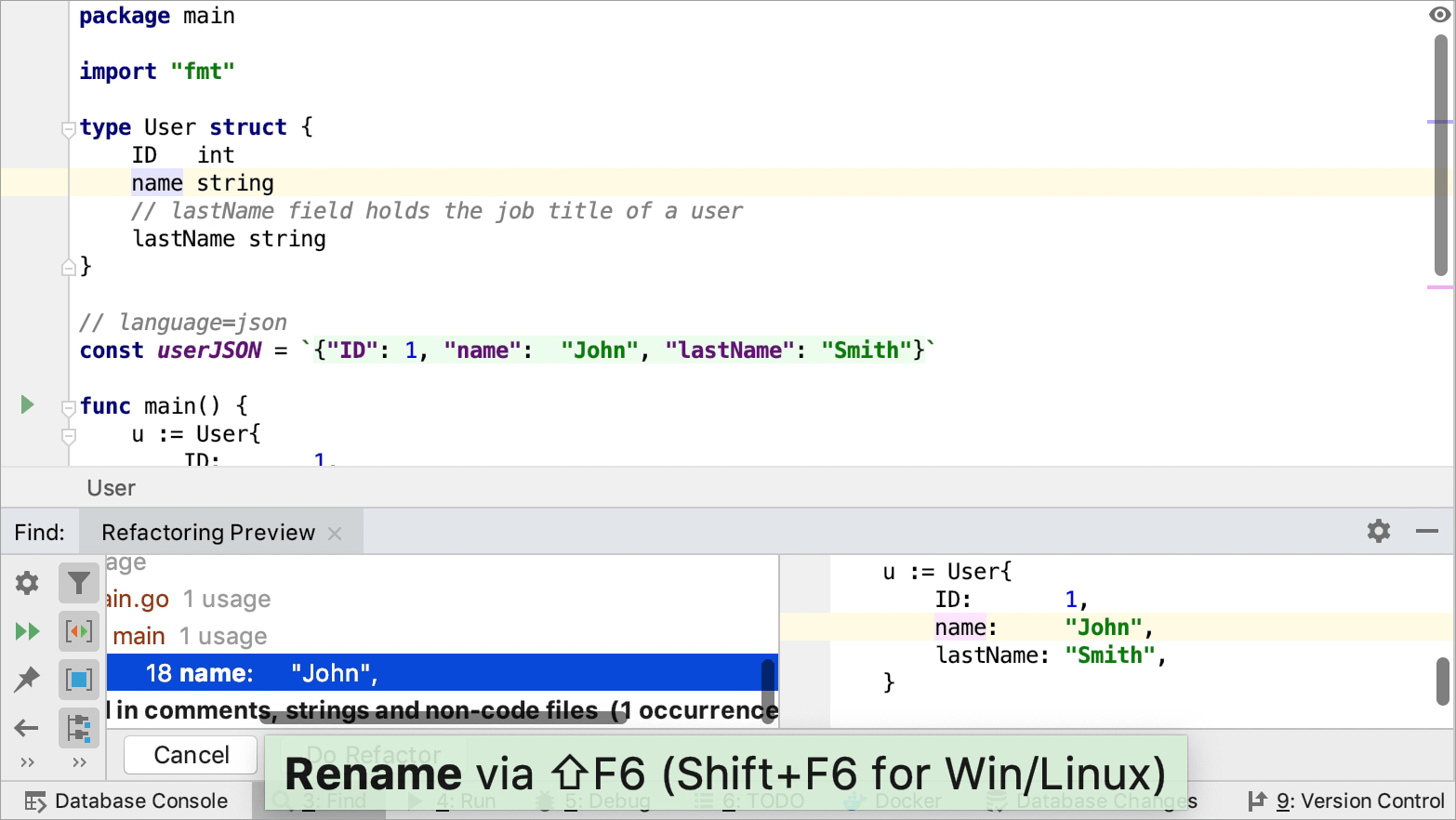This screenshot has width=1456, height=820.
Task: Open the Database Console tool window
Action: point(126,800)
